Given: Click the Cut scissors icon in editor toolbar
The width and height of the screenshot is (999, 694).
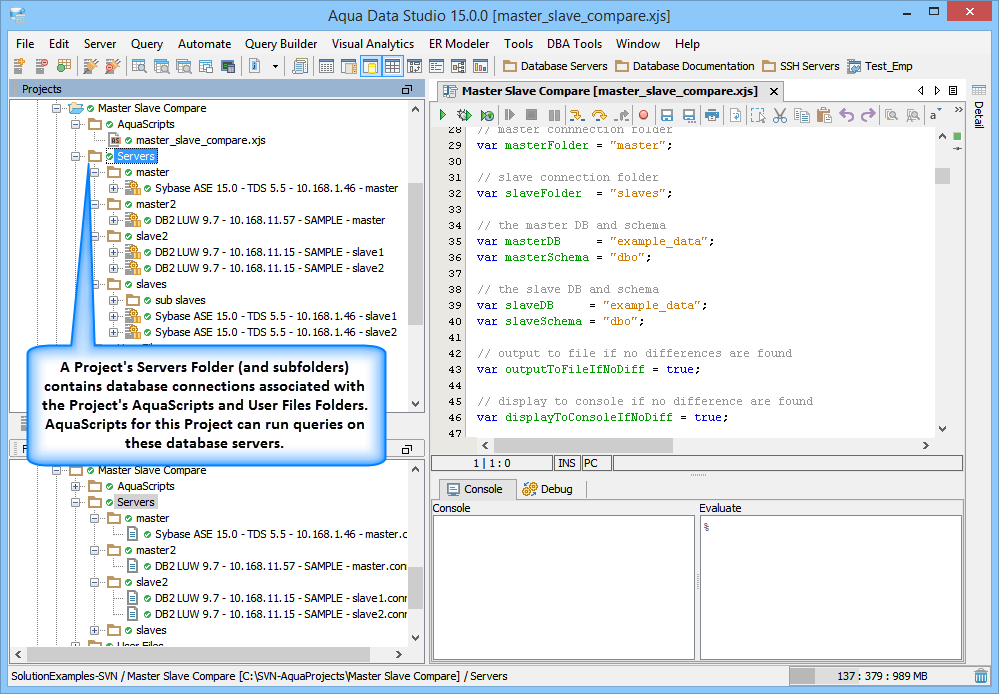Looking at the screenshot, I should point(780,115).
